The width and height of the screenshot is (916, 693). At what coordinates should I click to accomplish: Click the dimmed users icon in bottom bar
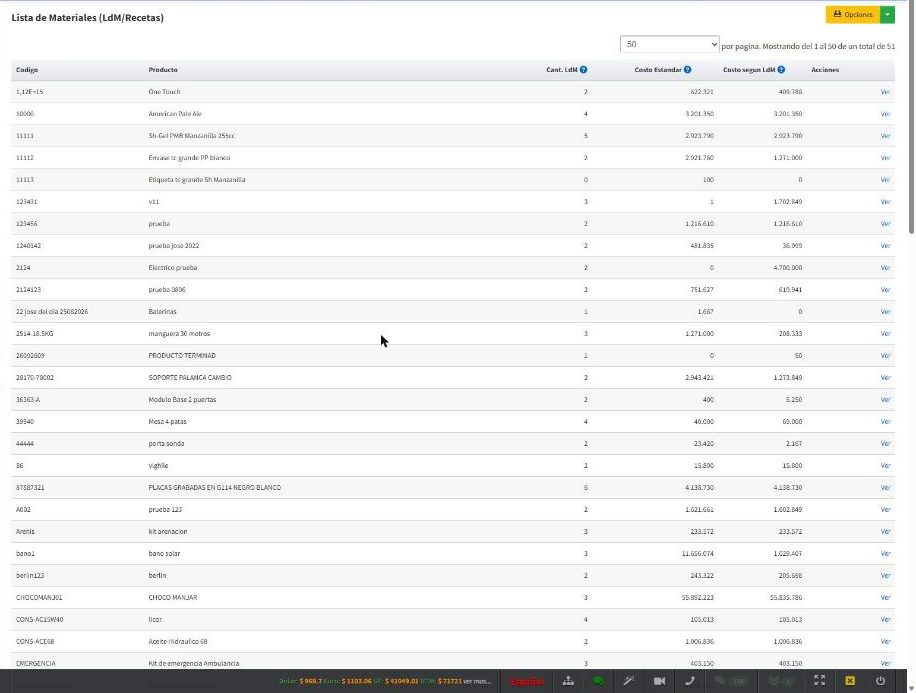pyautogui.click(x=780, y=681)
